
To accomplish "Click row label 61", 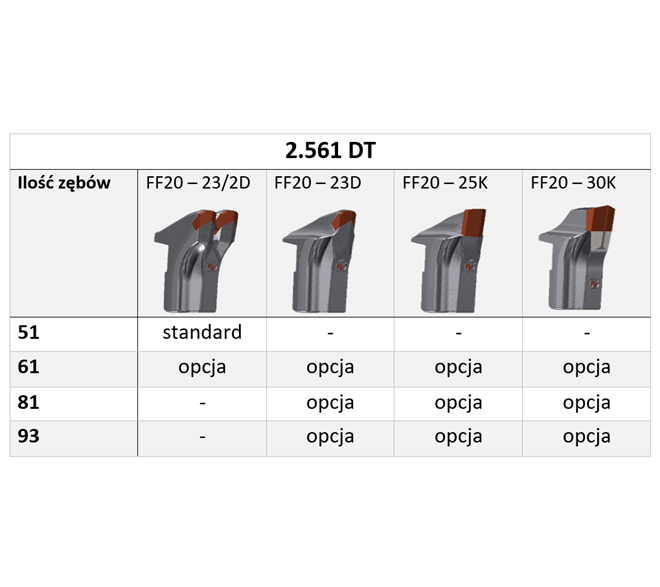I will tap(27, 368).
